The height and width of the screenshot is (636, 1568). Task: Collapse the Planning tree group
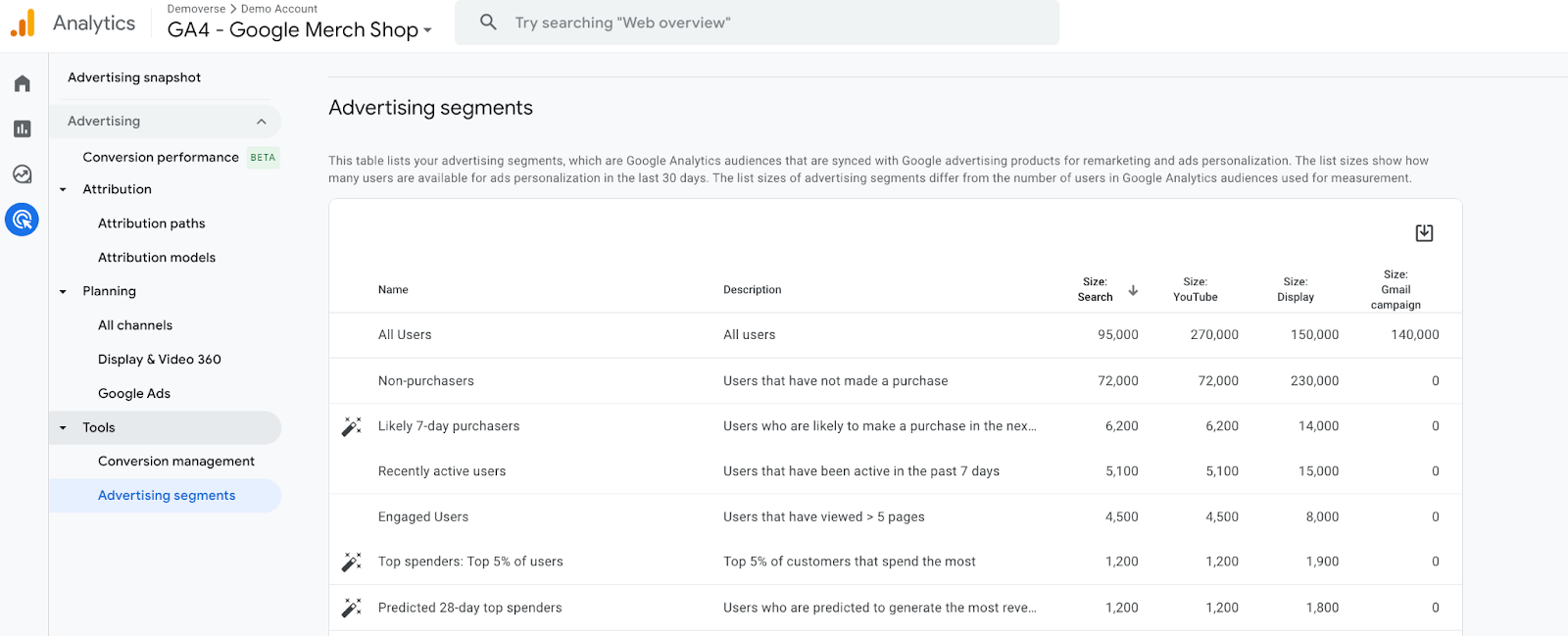click(x=64, y=292)
